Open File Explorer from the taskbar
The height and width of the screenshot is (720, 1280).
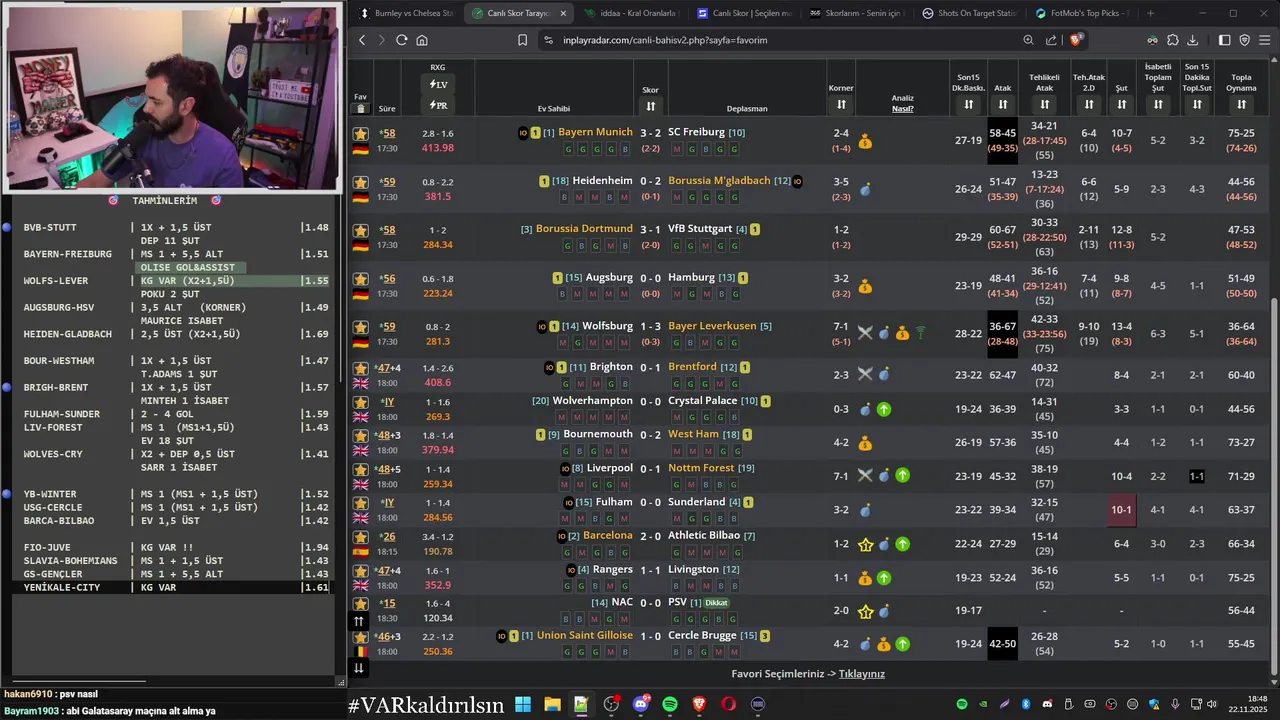pos(552,704)
